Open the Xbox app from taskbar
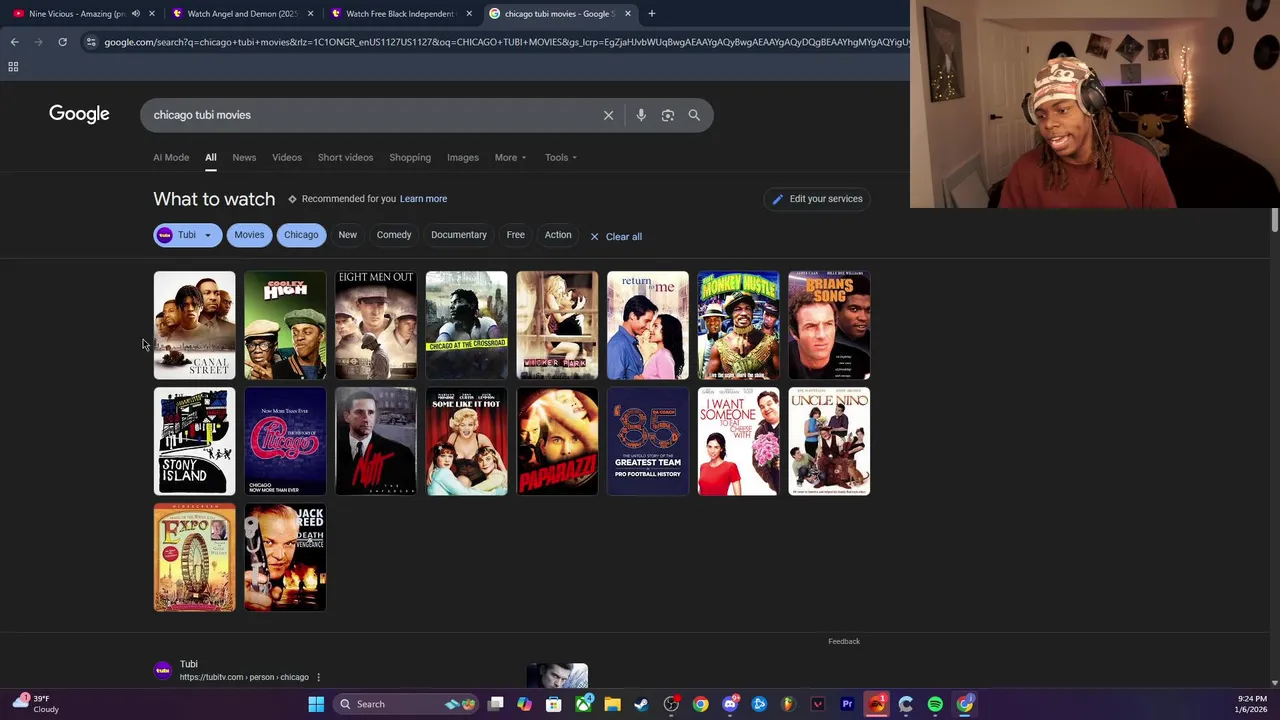The image size is (1280, 720). (x=583, y=704)
